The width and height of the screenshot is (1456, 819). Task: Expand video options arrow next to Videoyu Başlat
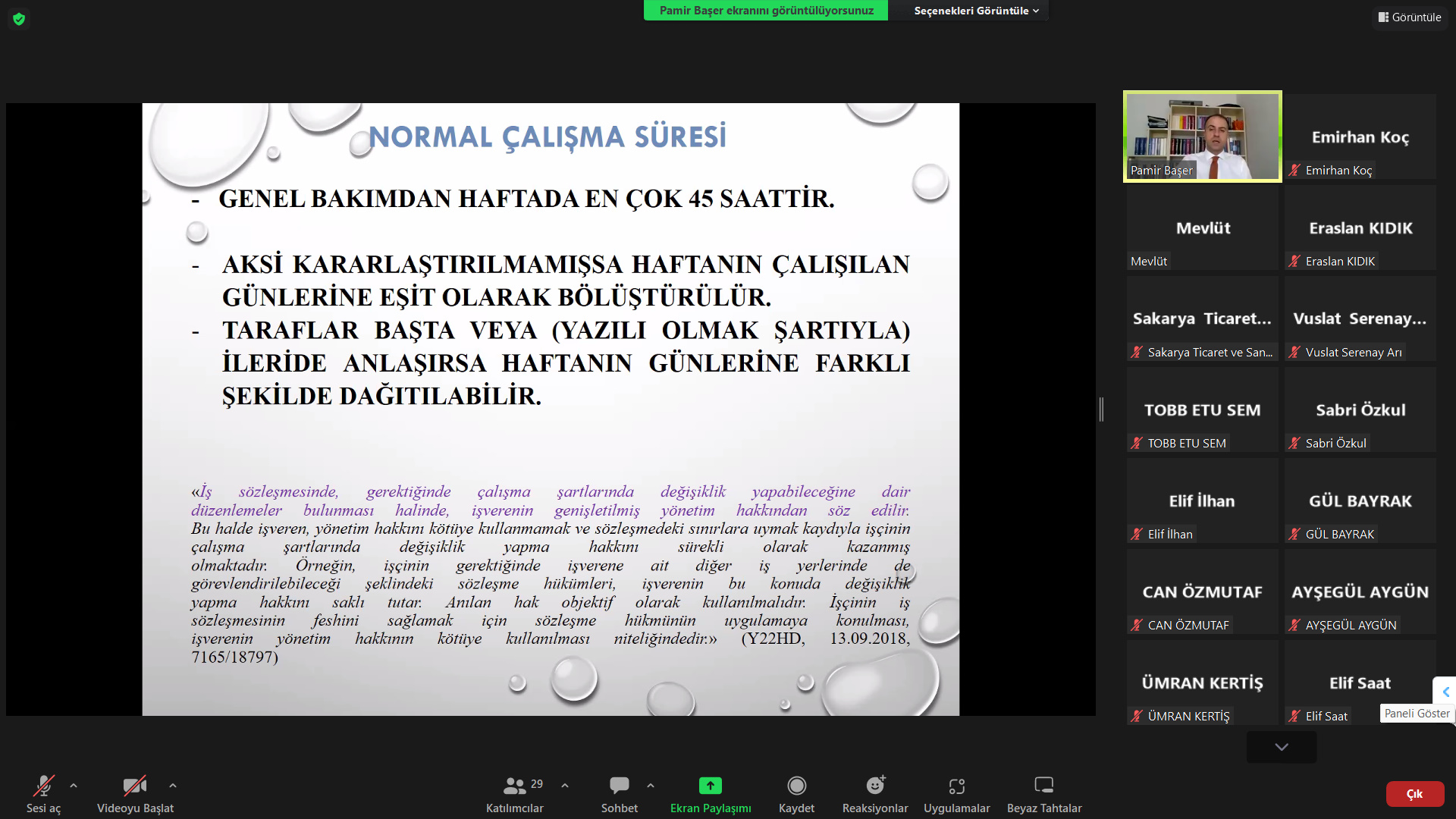tap(173, 786)
